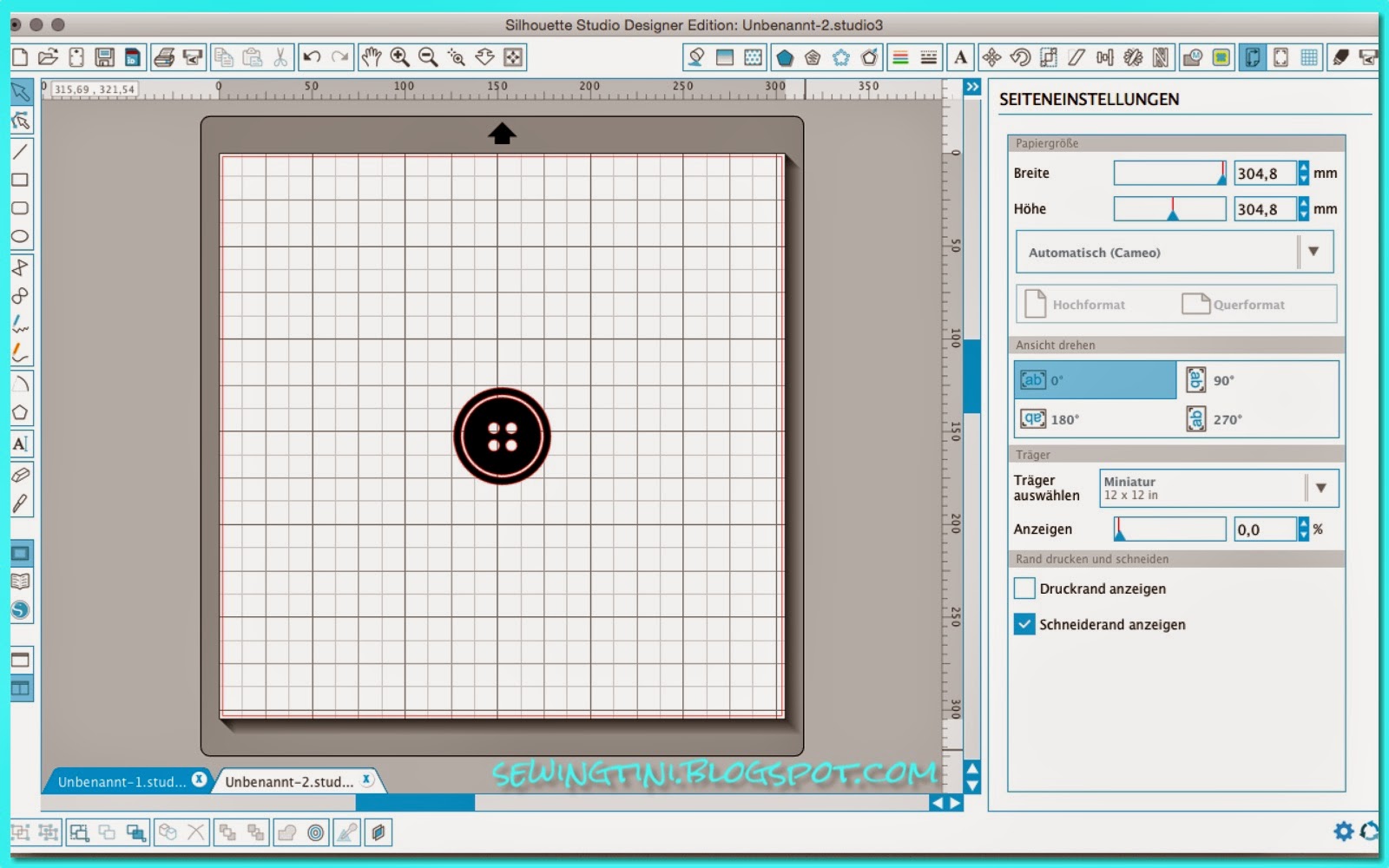Click the horizontal scrollbar thumb
The image size is (1389, 868).
point(415,803)
